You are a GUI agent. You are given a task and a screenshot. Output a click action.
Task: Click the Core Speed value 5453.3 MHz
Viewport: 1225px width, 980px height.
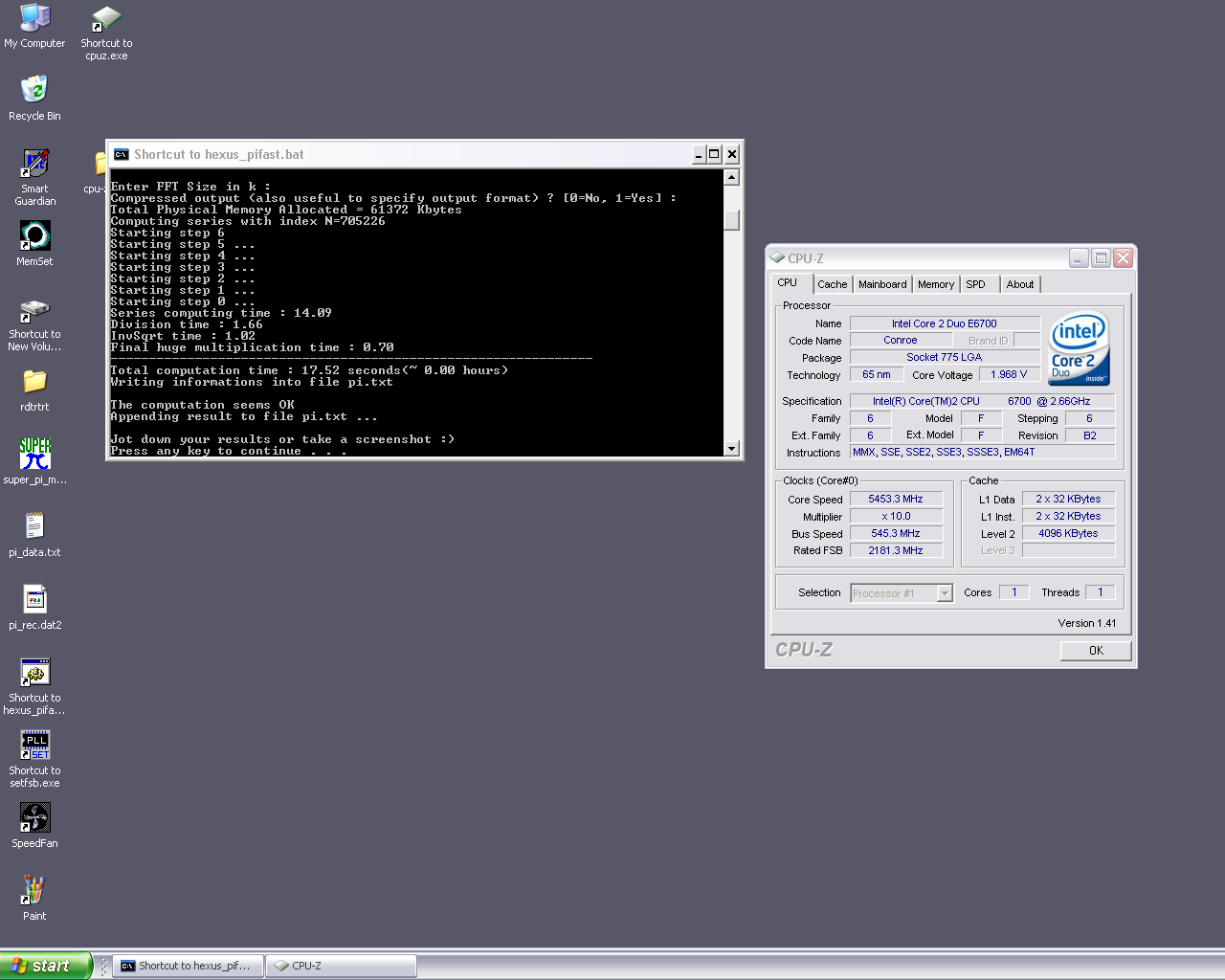896,499
